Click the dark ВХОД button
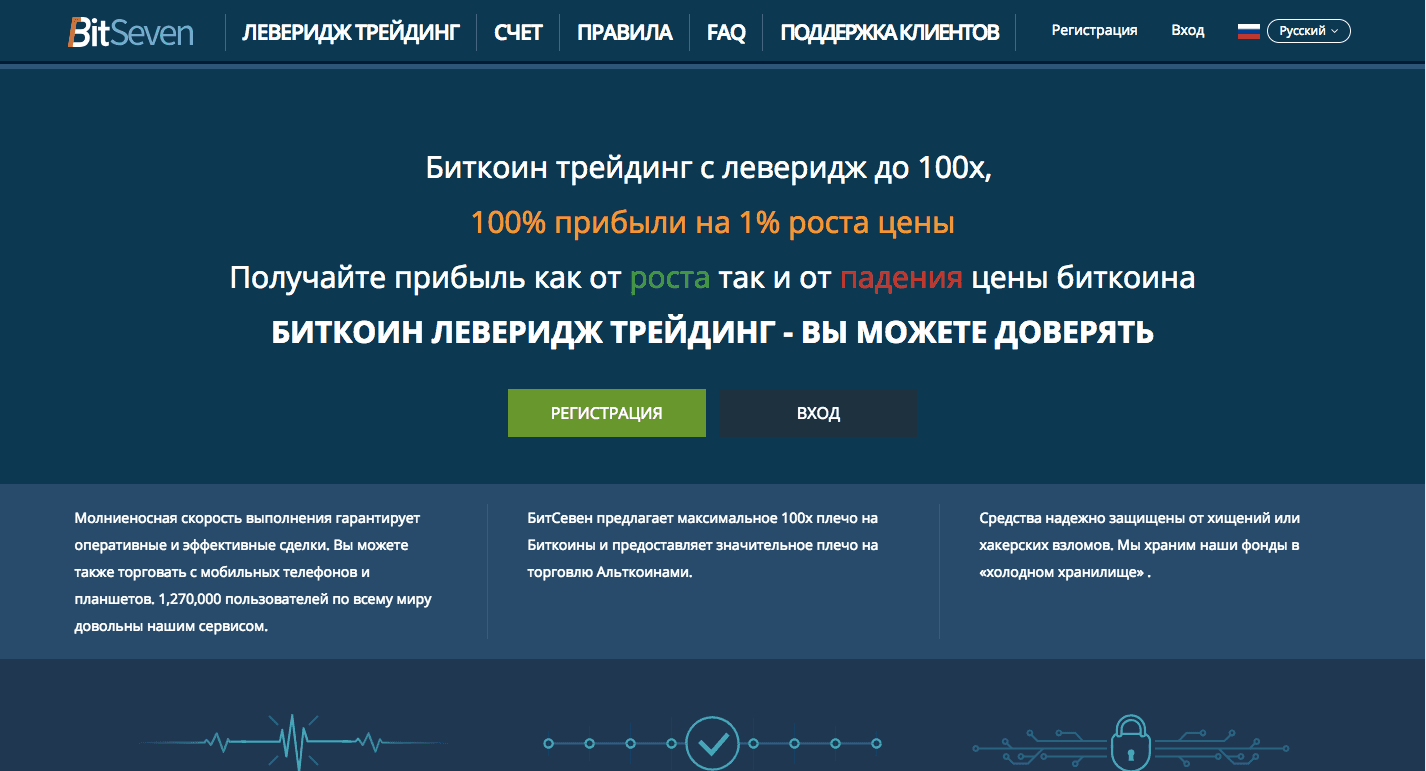This screenshot has height=771, width=1426. [x=817, y=412]
